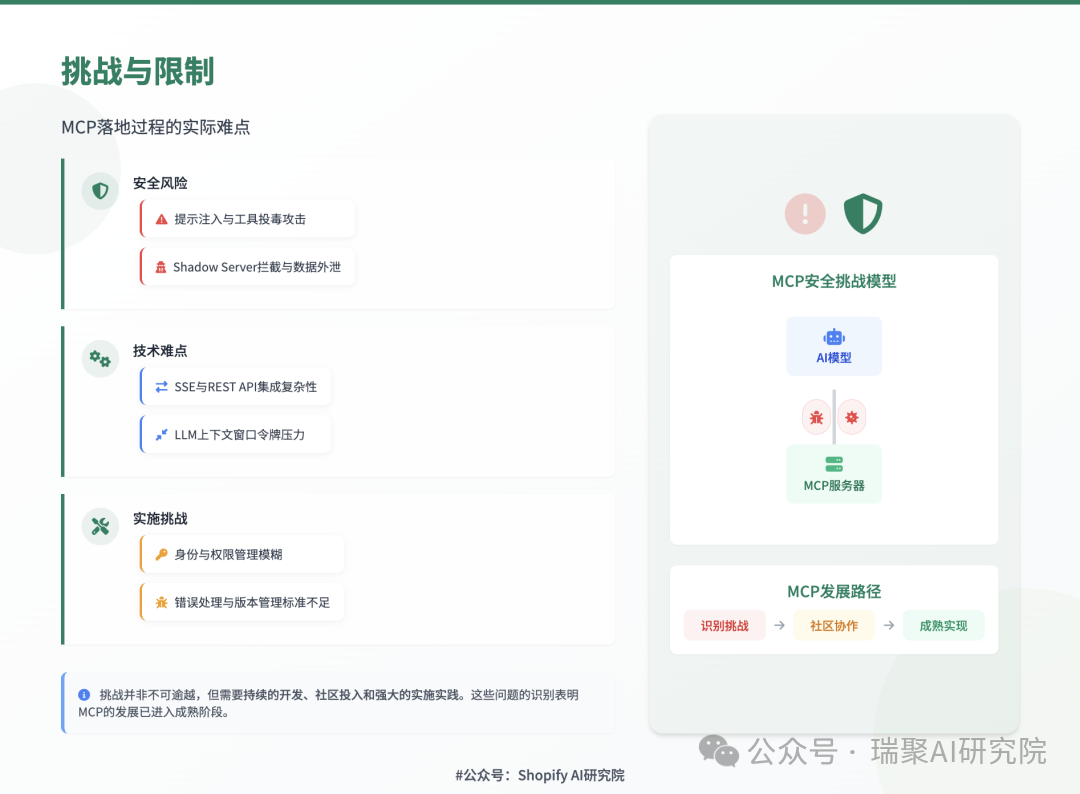
Task: Click the wrench tools icon beside 实施挑战
Action: [x=101, y=526]
